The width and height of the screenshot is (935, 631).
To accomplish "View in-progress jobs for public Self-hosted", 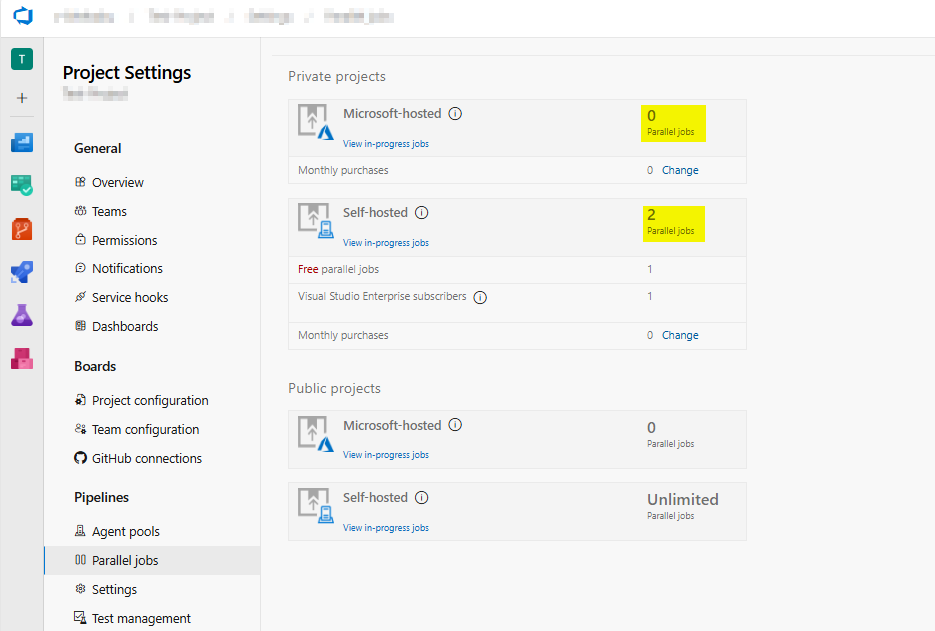I will [x=386, y=528].
